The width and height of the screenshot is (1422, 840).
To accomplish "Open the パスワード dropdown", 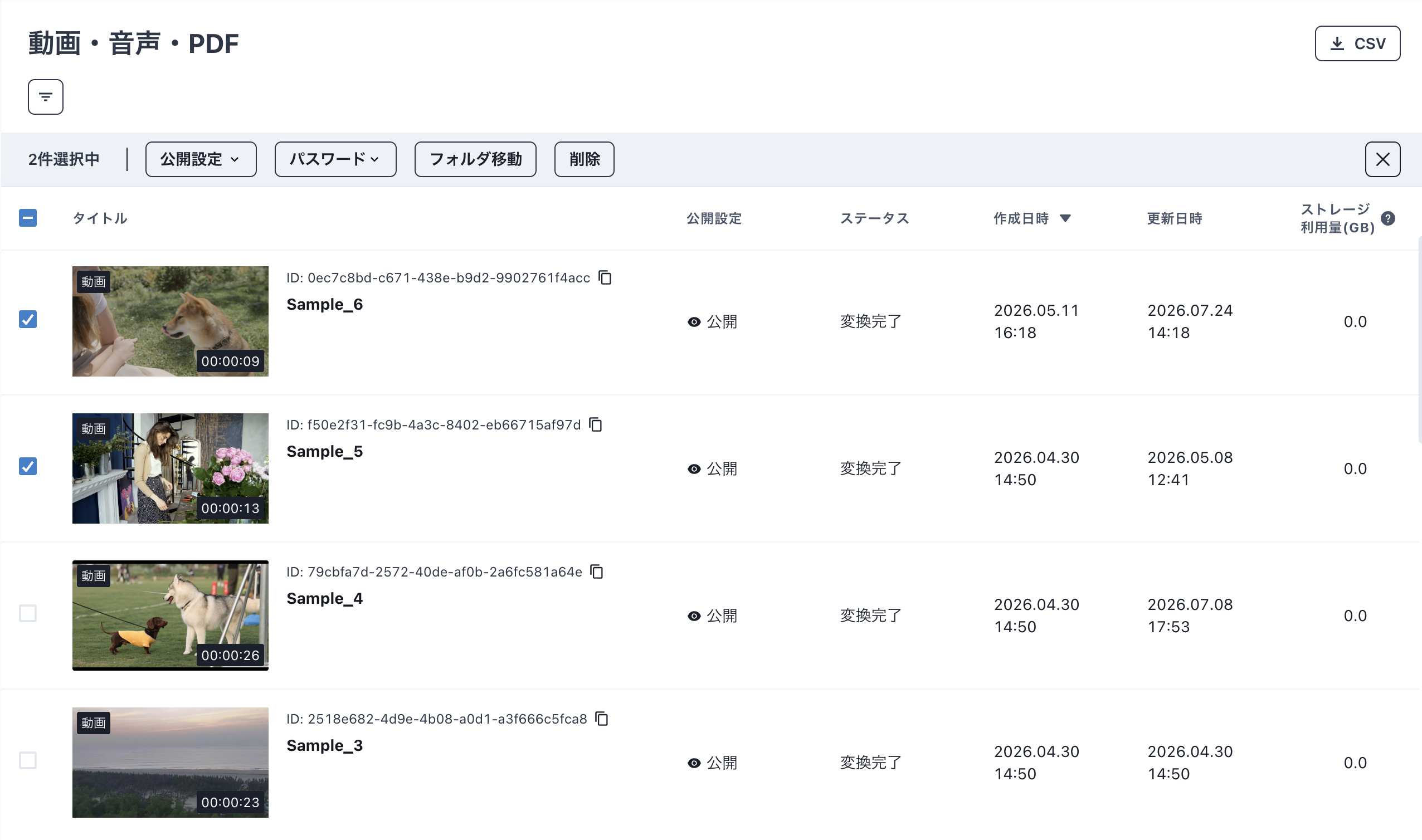I will 335,159.
